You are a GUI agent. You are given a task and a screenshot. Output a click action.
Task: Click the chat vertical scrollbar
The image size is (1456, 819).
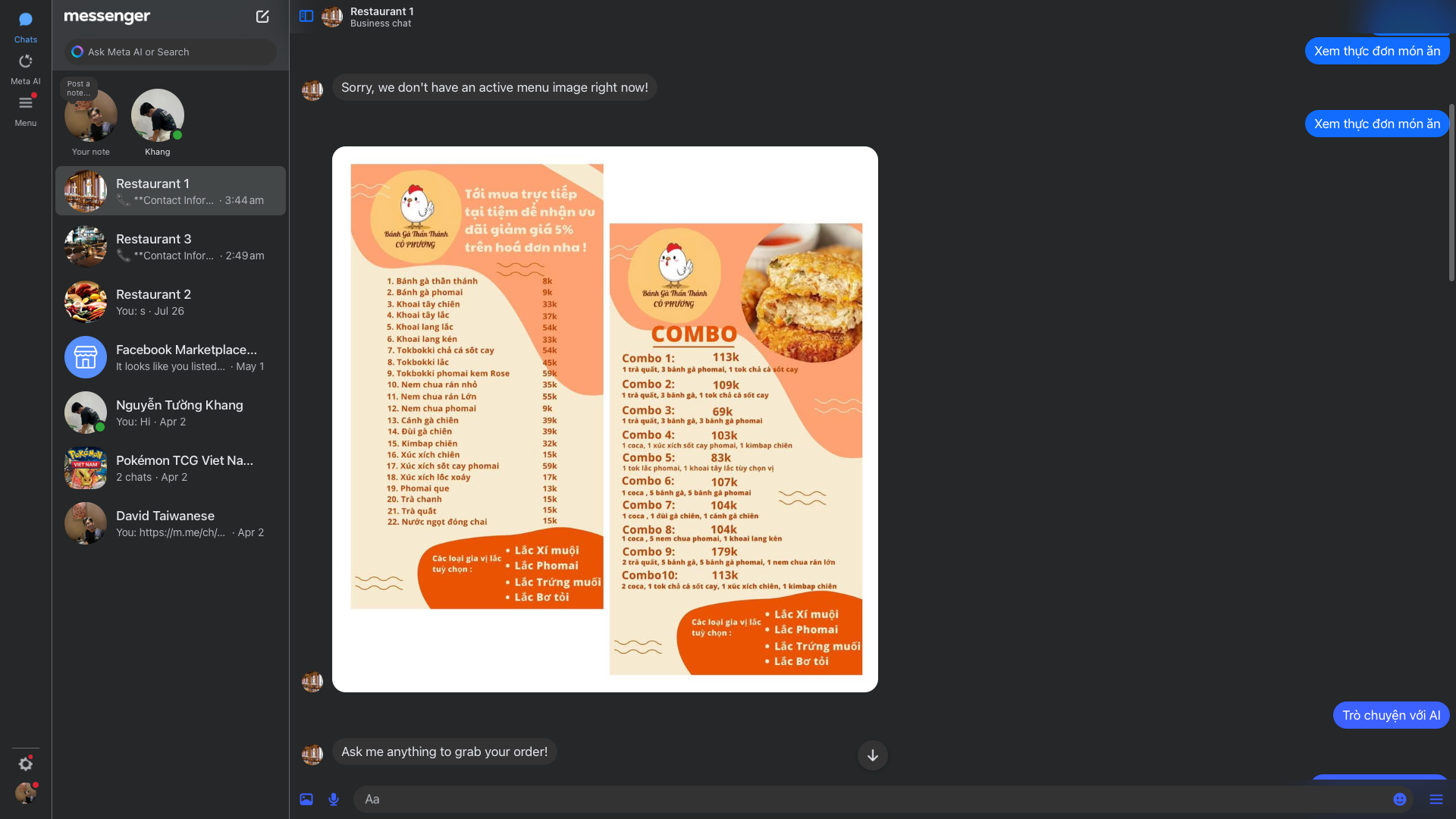click(1451, 193)
